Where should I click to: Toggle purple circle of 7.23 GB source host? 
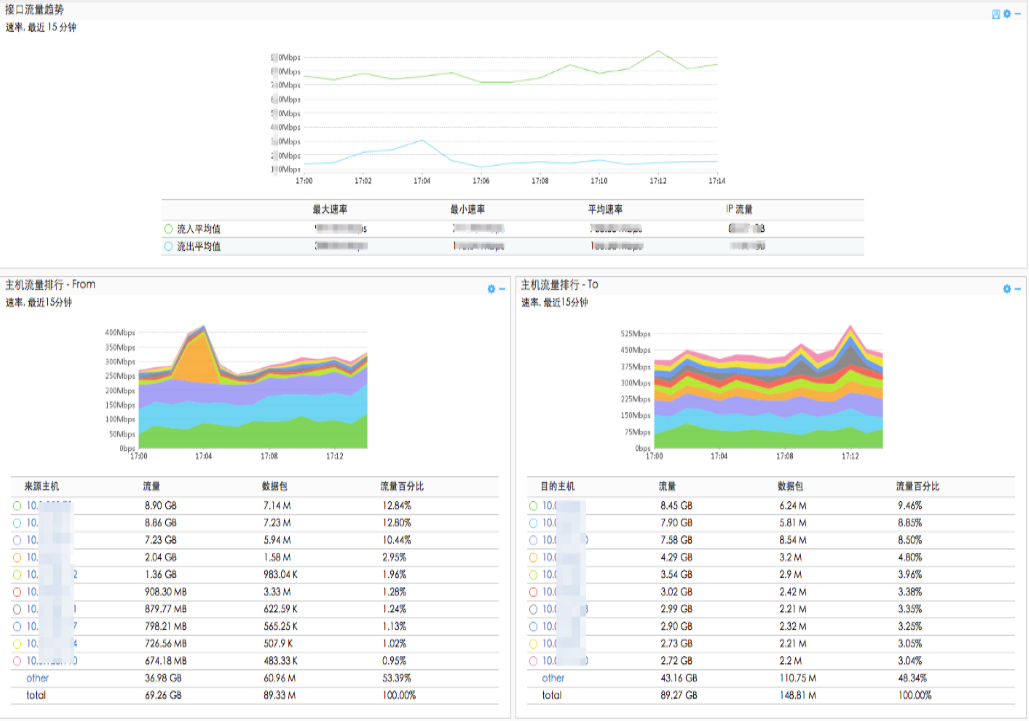pyautogui.click(x=17, y=540)
